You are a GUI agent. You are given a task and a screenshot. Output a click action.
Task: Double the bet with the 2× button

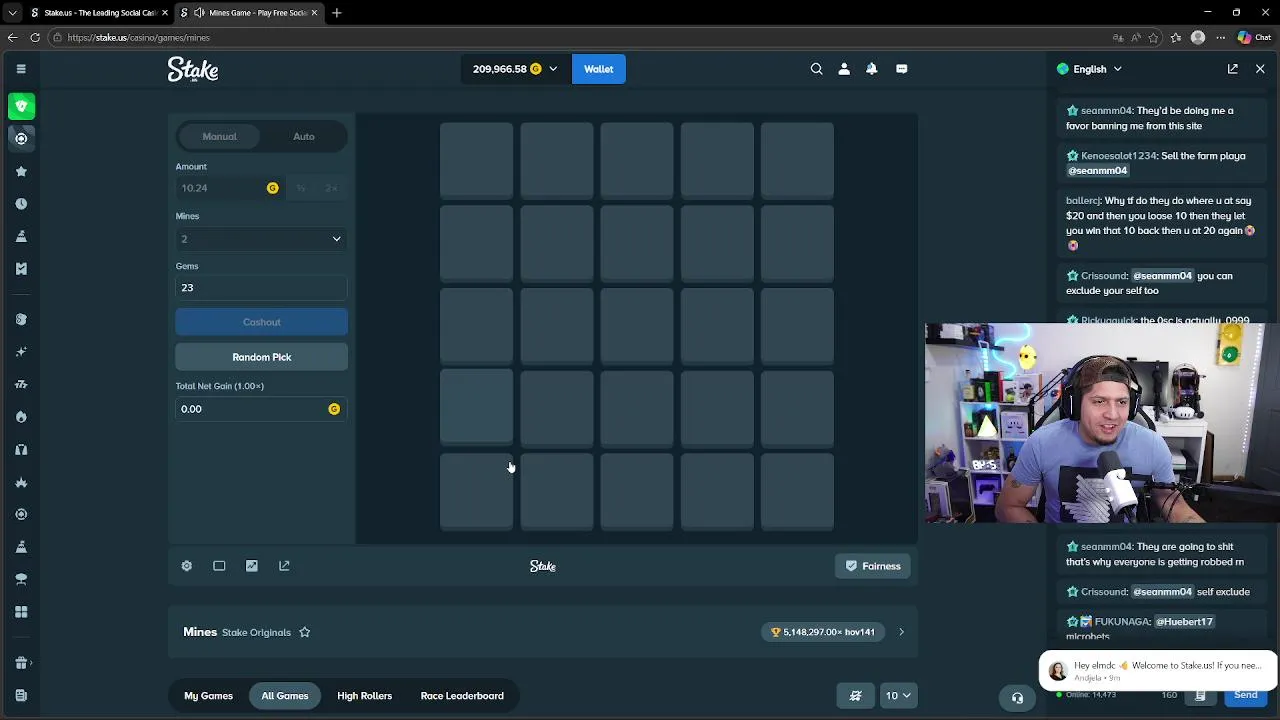point(331,188)
